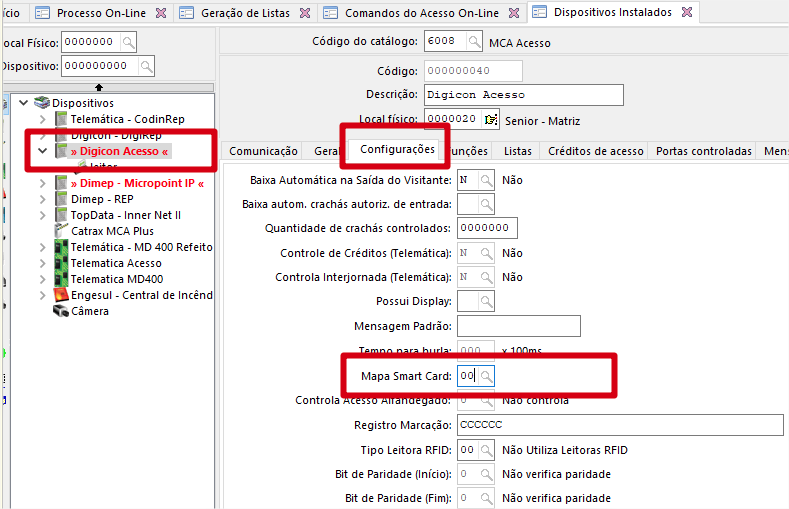Switch to Geração de Listas tab
Viewport: 789px width, 509px height.
click(245, 13)
